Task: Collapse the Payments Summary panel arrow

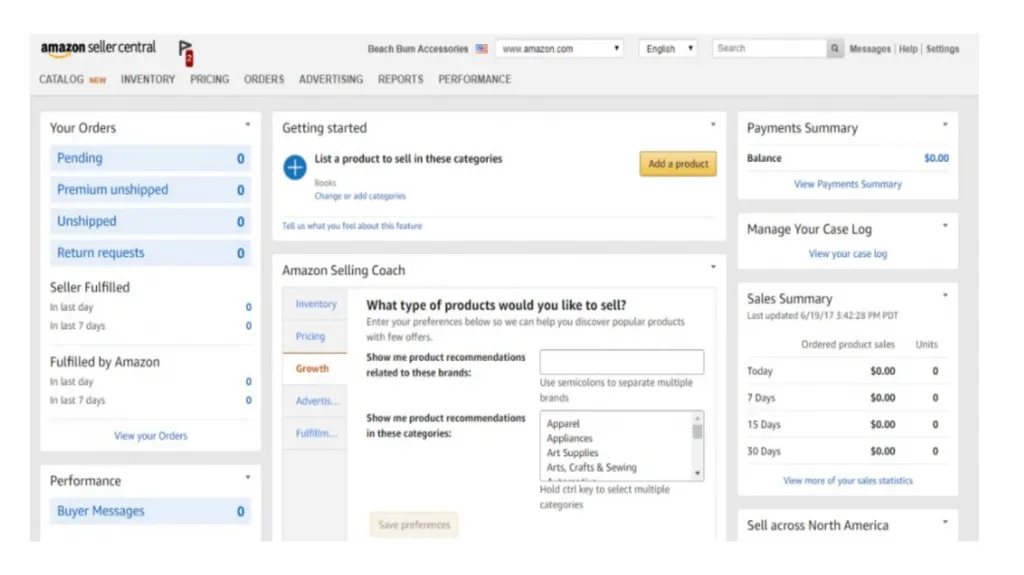Action: [945, 124]
